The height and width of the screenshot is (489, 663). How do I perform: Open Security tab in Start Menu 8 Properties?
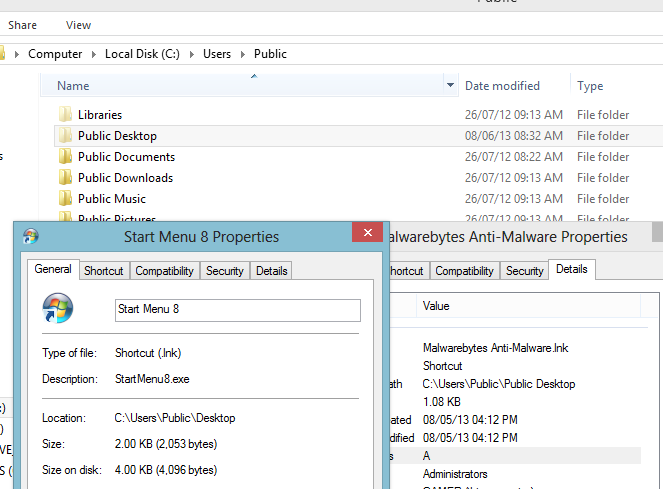(225, 270)
